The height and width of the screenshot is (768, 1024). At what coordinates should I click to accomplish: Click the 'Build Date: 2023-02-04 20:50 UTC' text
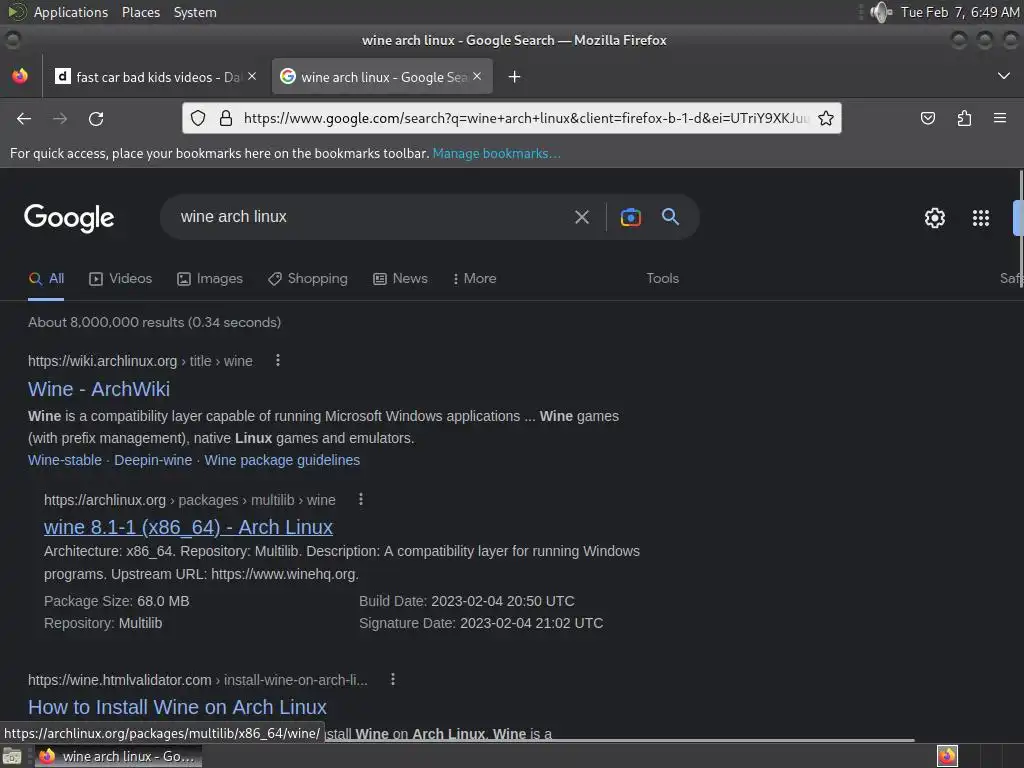466,601
